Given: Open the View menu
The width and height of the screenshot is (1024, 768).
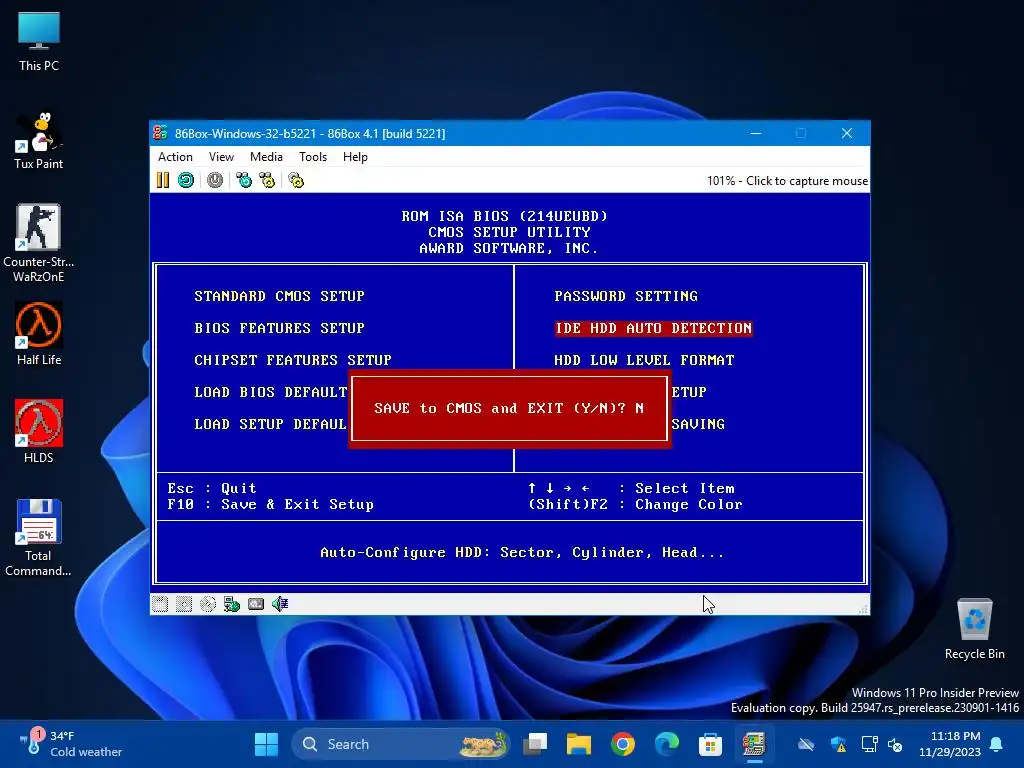Looking at the screenshot, I should [x=221, y=157].
